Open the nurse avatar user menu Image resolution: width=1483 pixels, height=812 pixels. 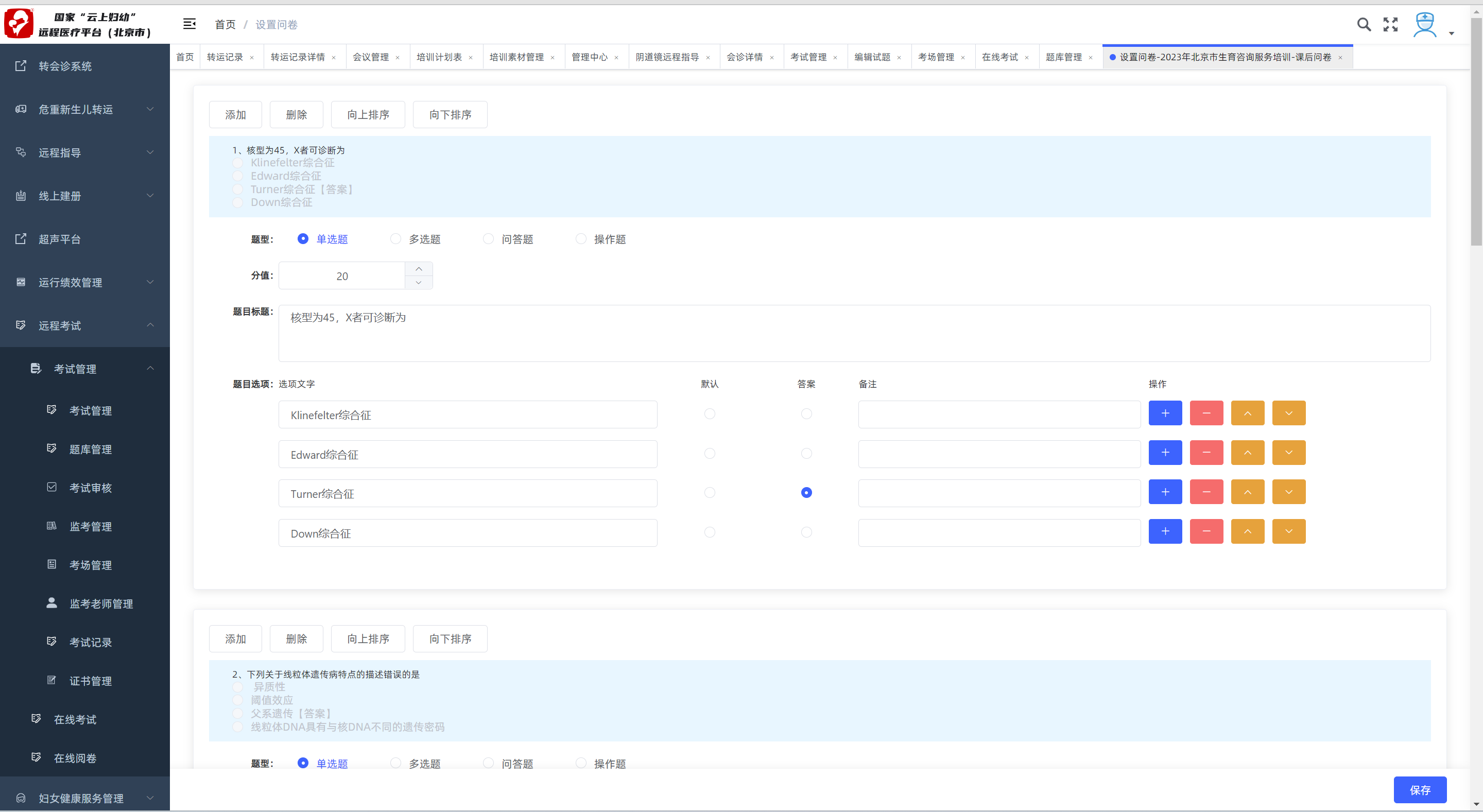[1425, 25]
